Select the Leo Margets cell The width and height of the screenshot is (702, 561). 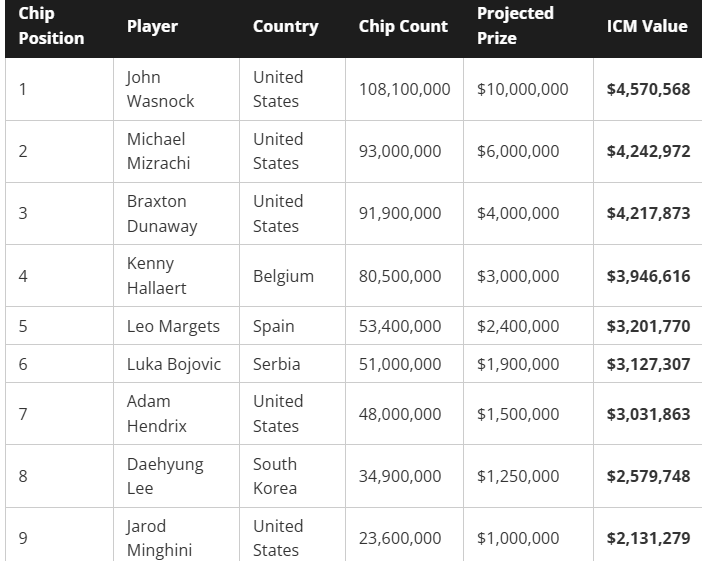(x=173, y=326)
